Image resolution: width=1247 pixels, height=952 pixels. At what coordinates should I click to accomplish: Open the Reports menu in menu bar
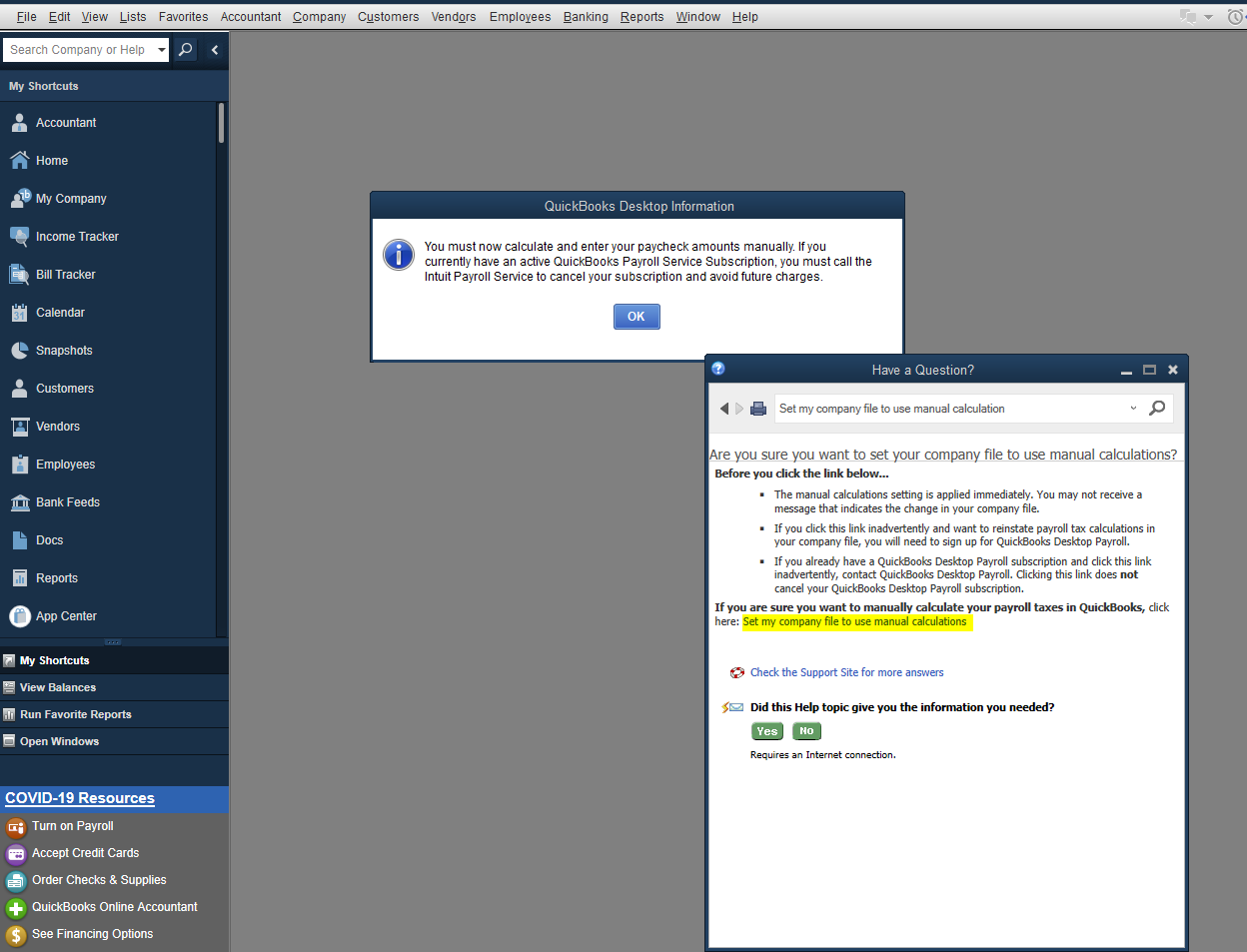[641, 17]
